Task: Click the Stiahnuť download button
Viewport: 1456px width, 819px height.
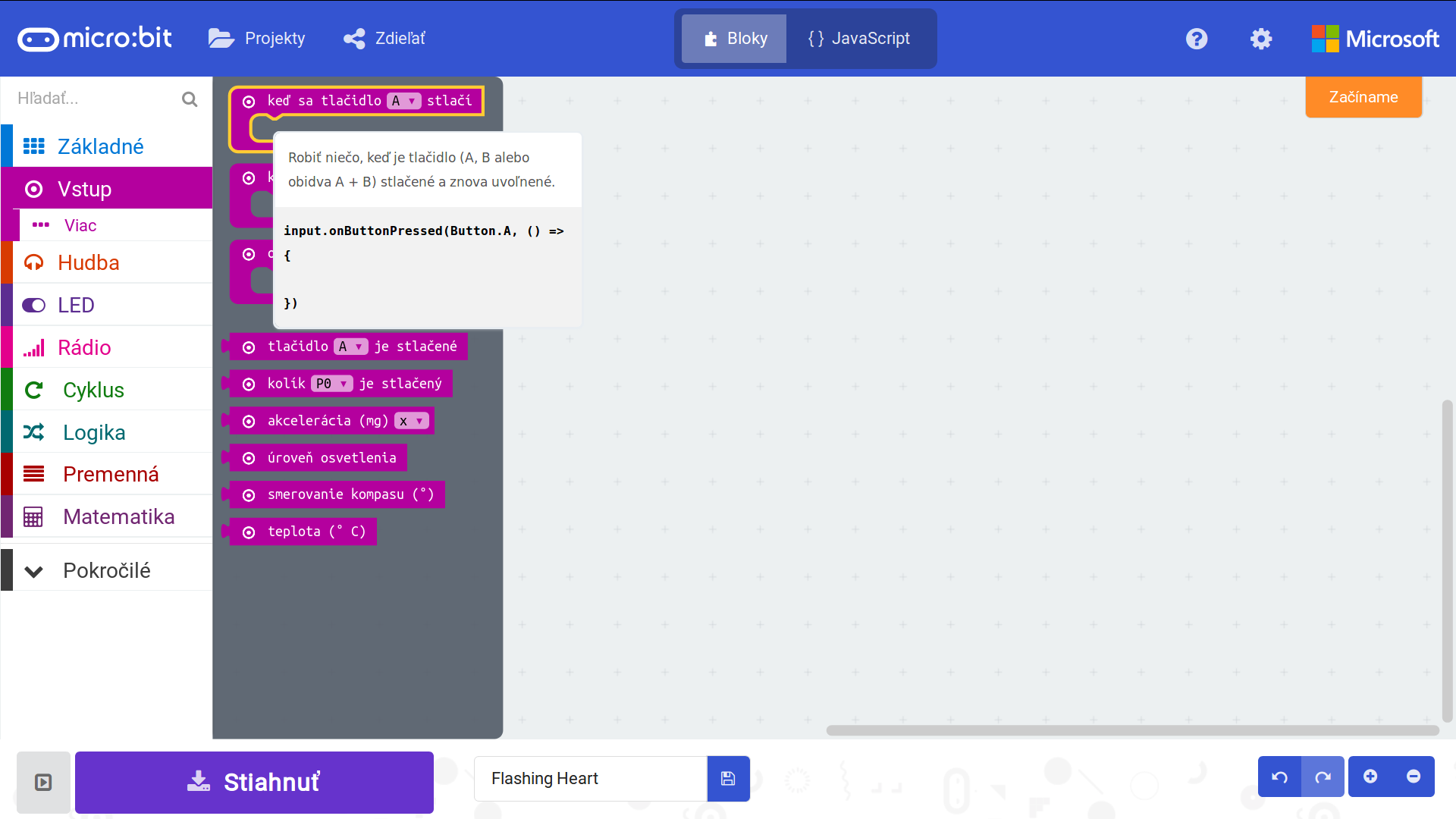Action: (x=254, y=782)
